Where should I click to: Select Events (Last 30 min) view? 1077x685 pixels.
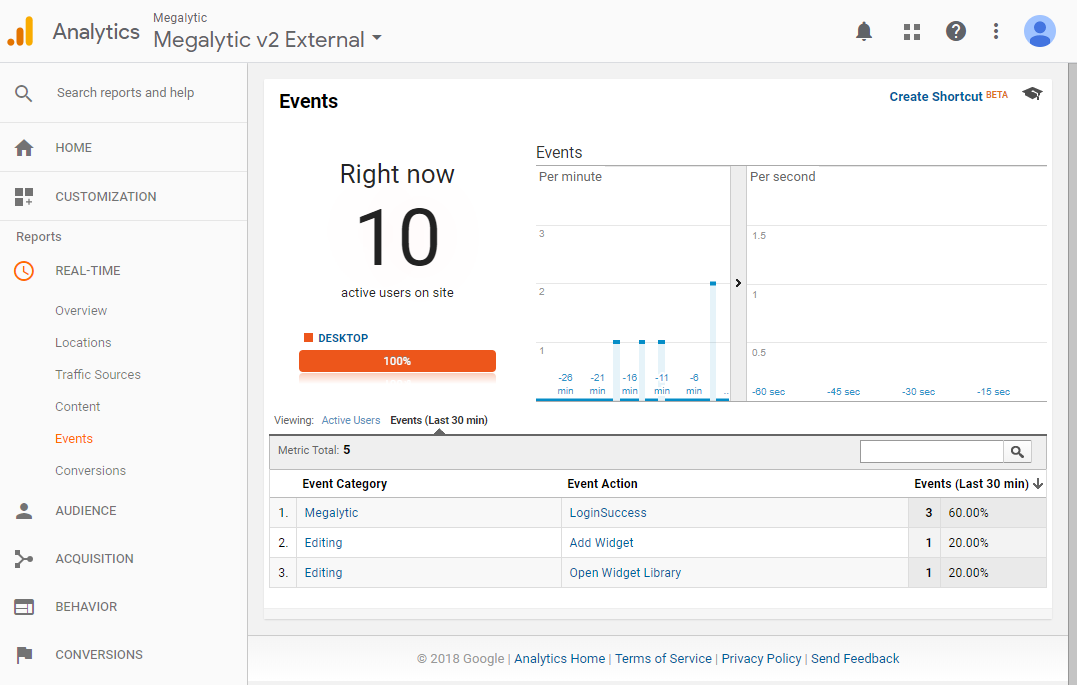pos(438,420)
